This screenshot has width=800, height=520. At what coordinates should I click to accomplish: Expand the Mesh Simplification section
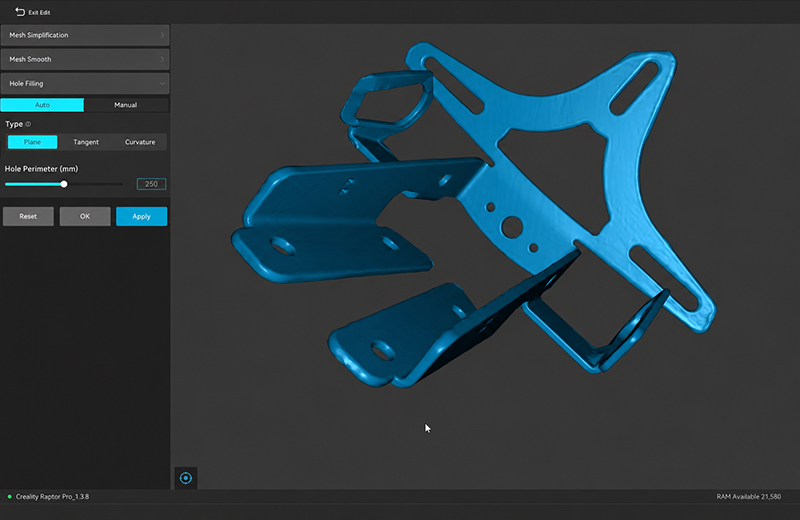(85, 35)
